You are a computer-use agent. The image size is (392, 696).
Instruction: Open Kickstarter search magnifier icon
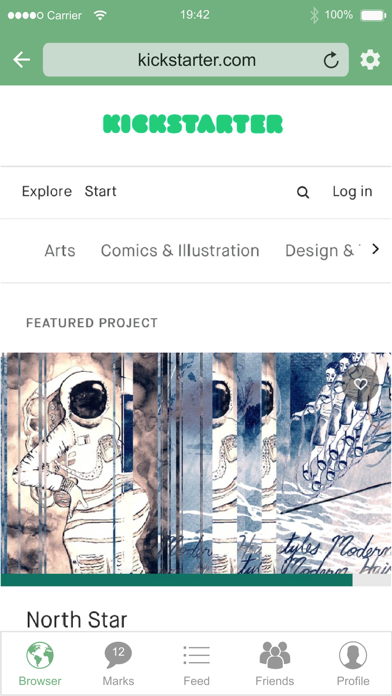(x=303, y=192)
